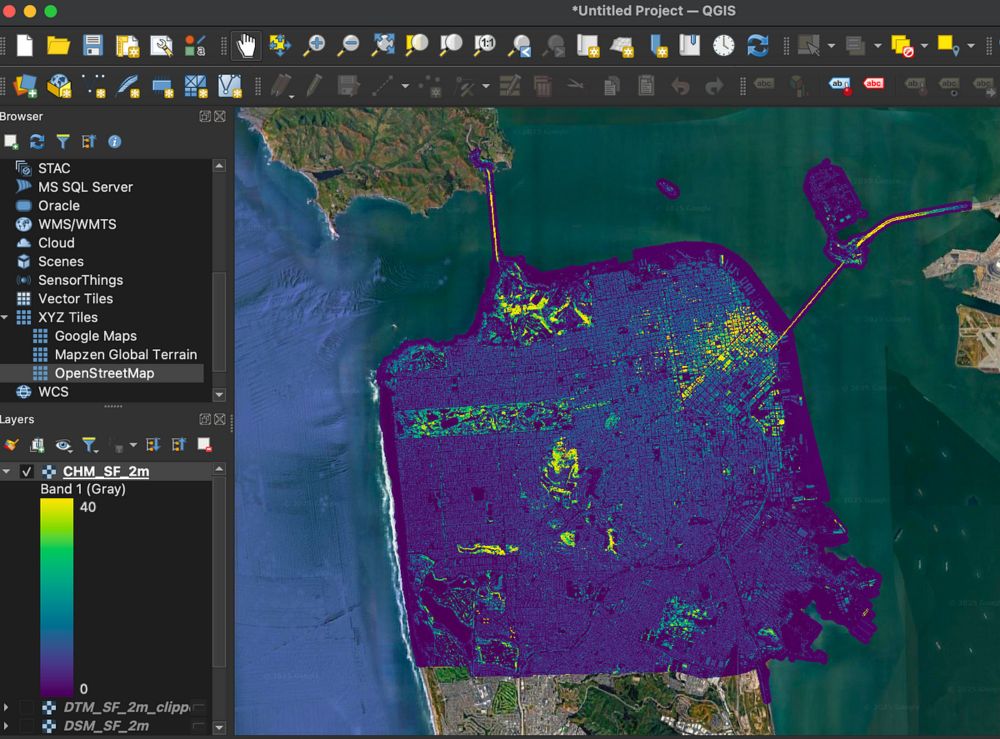The width and height of the screenshot is (1000, 739).
Task: Uncheck the CHM_SF_2m layer visibility checkbox
Action: click(27, 472)
